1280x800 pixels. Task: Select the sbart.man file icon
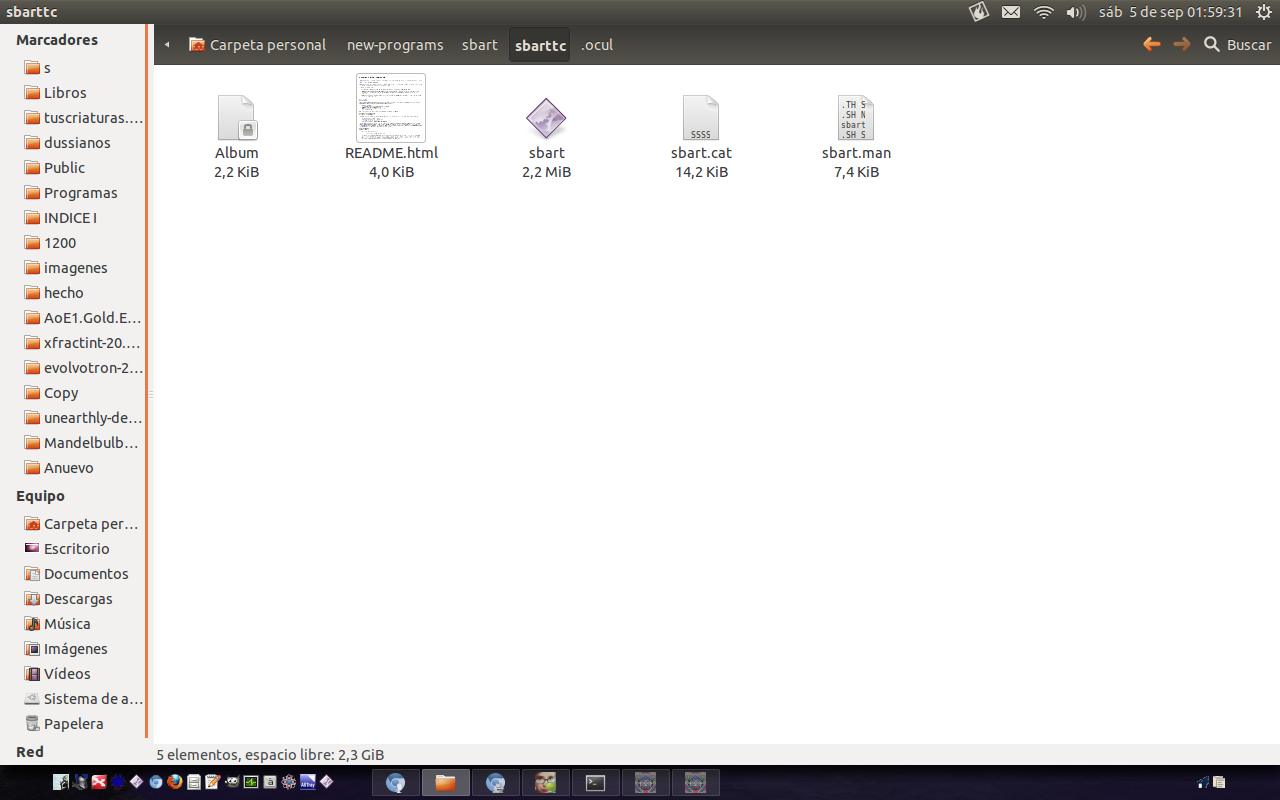click(855, 118)
